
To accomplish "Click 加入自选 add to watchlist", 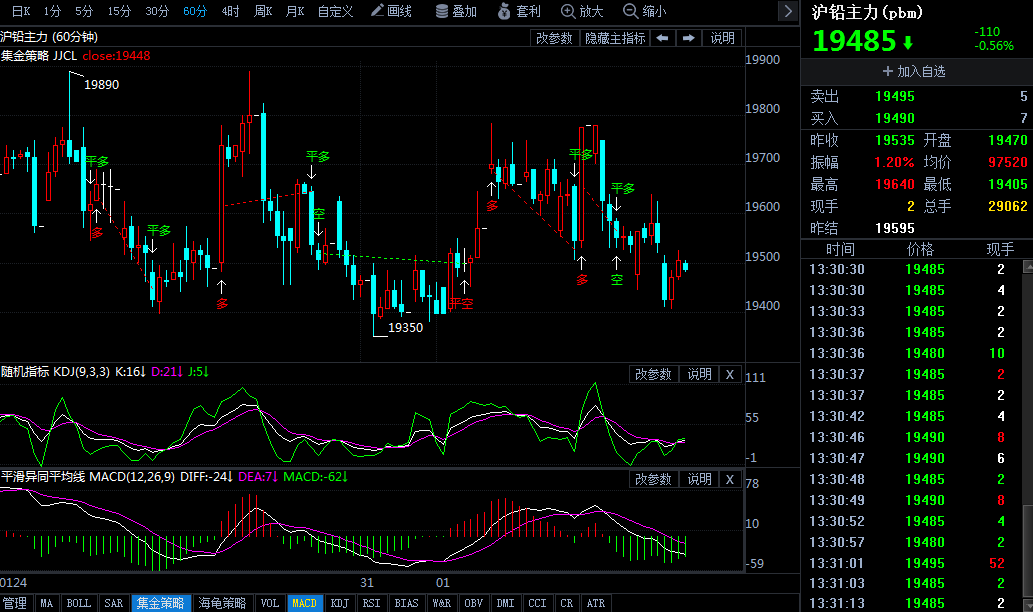I will (914, 71).
